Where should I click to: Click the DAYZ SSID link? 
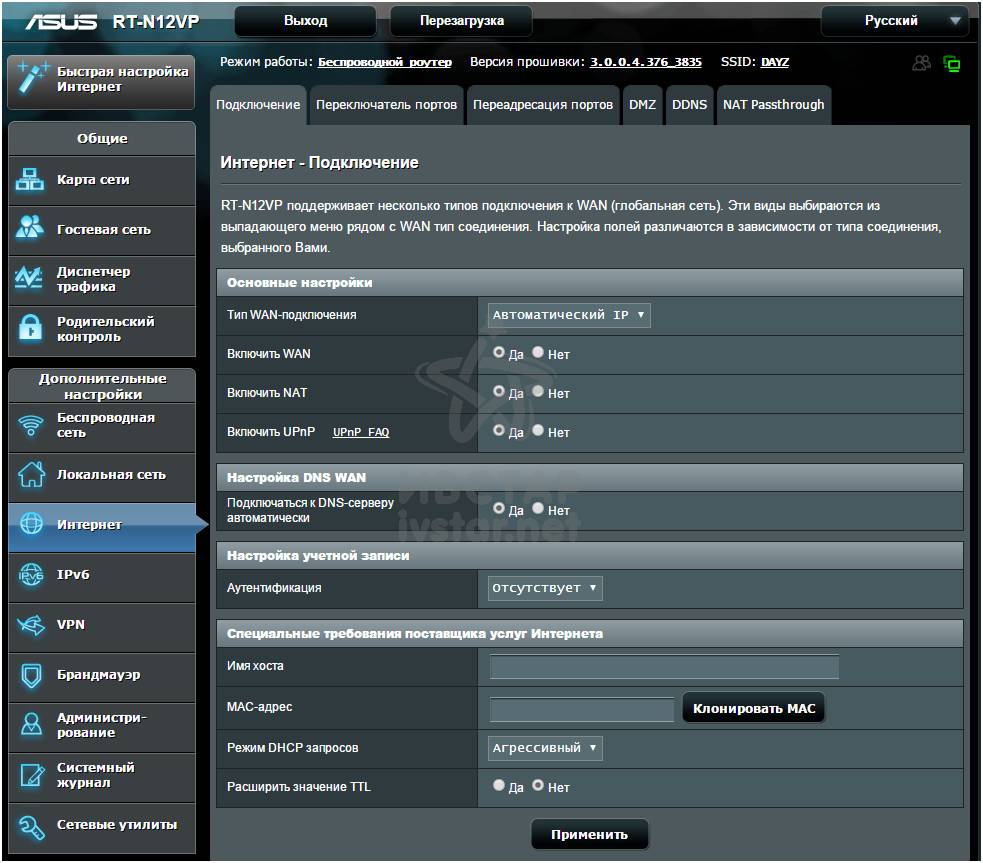(775, 62)
